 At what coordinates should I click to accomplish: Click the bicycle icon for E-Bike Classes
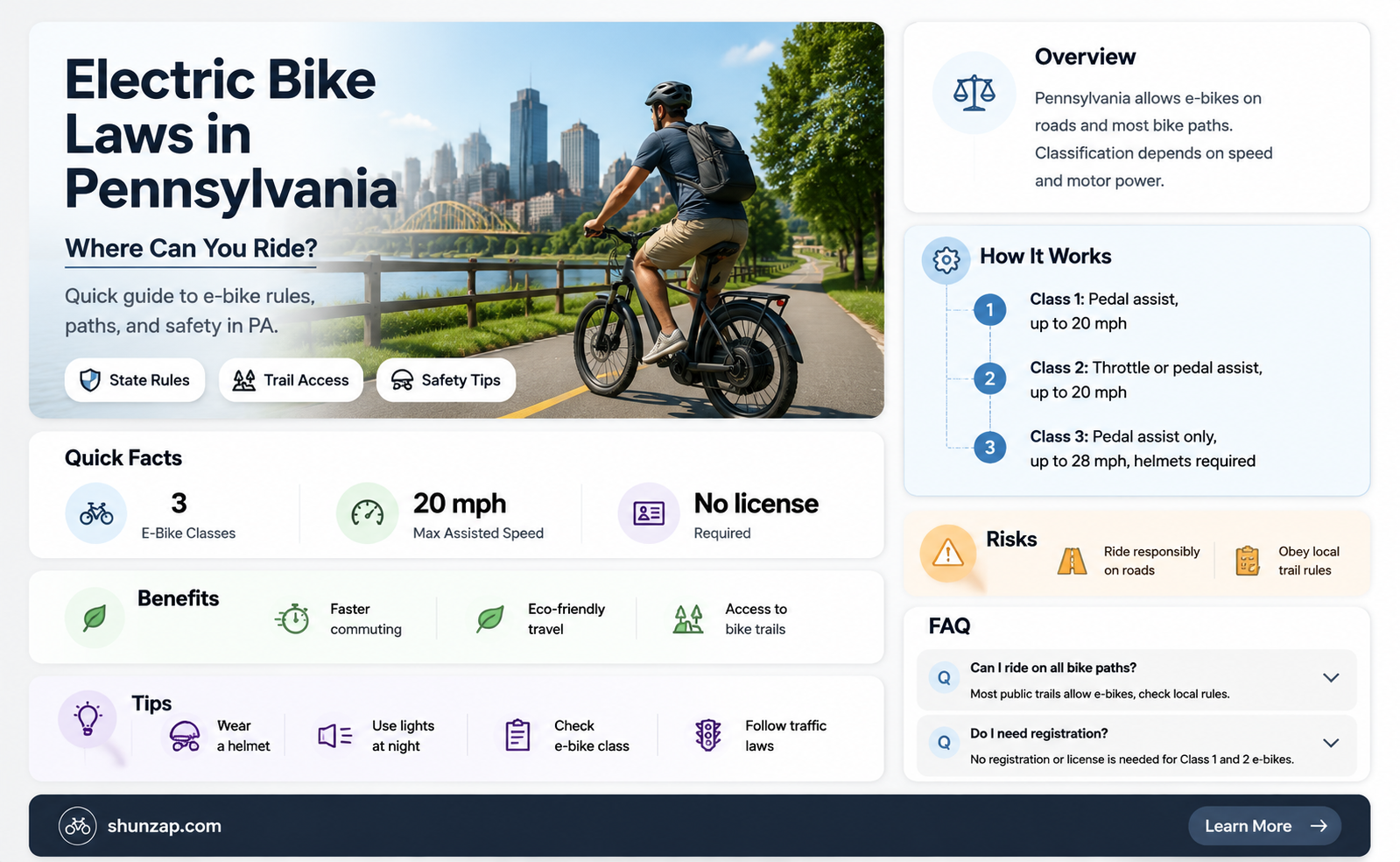click(x=96, y=513)
